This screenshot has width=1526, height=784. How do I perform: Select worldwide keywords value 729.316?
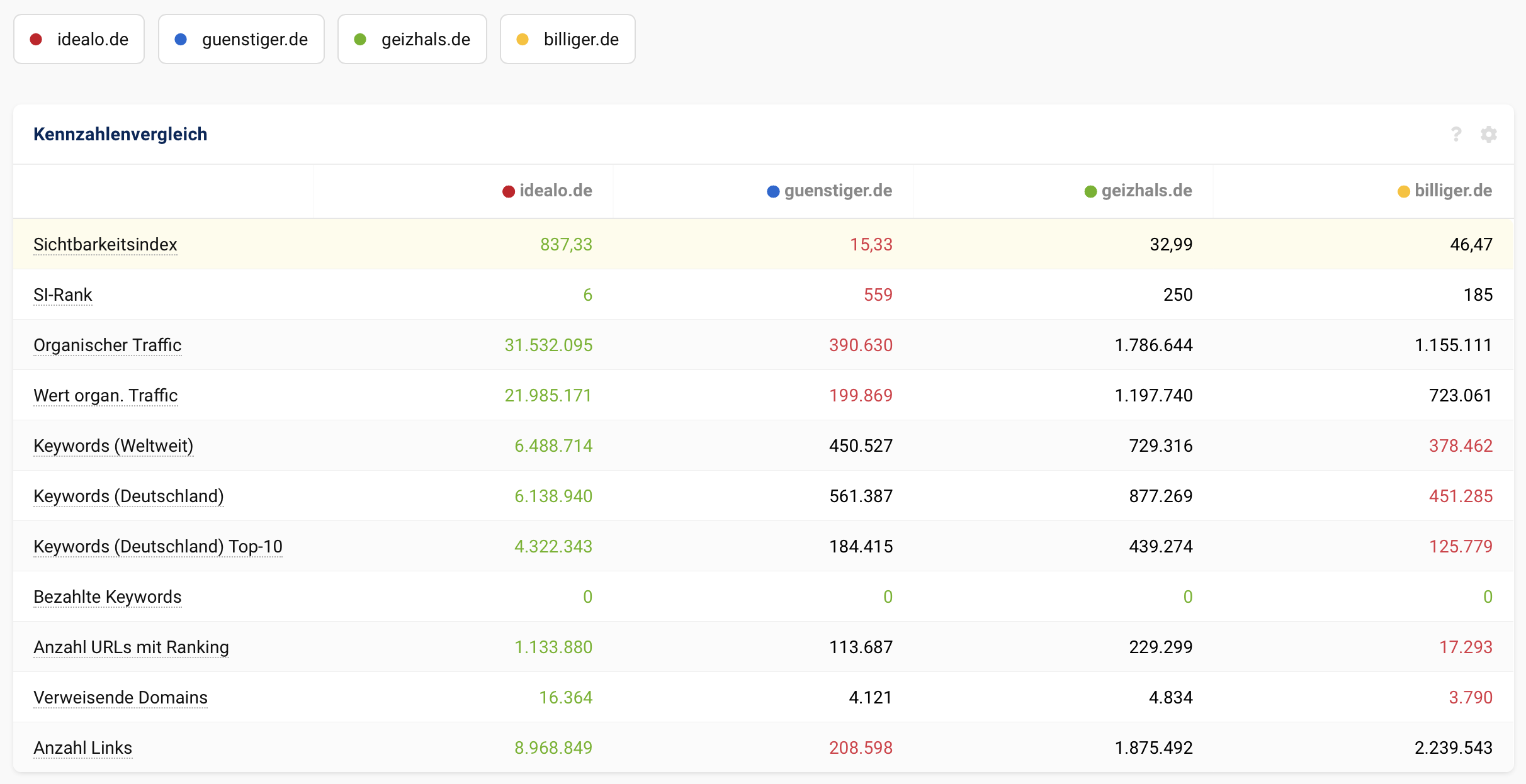(1161, 445)
